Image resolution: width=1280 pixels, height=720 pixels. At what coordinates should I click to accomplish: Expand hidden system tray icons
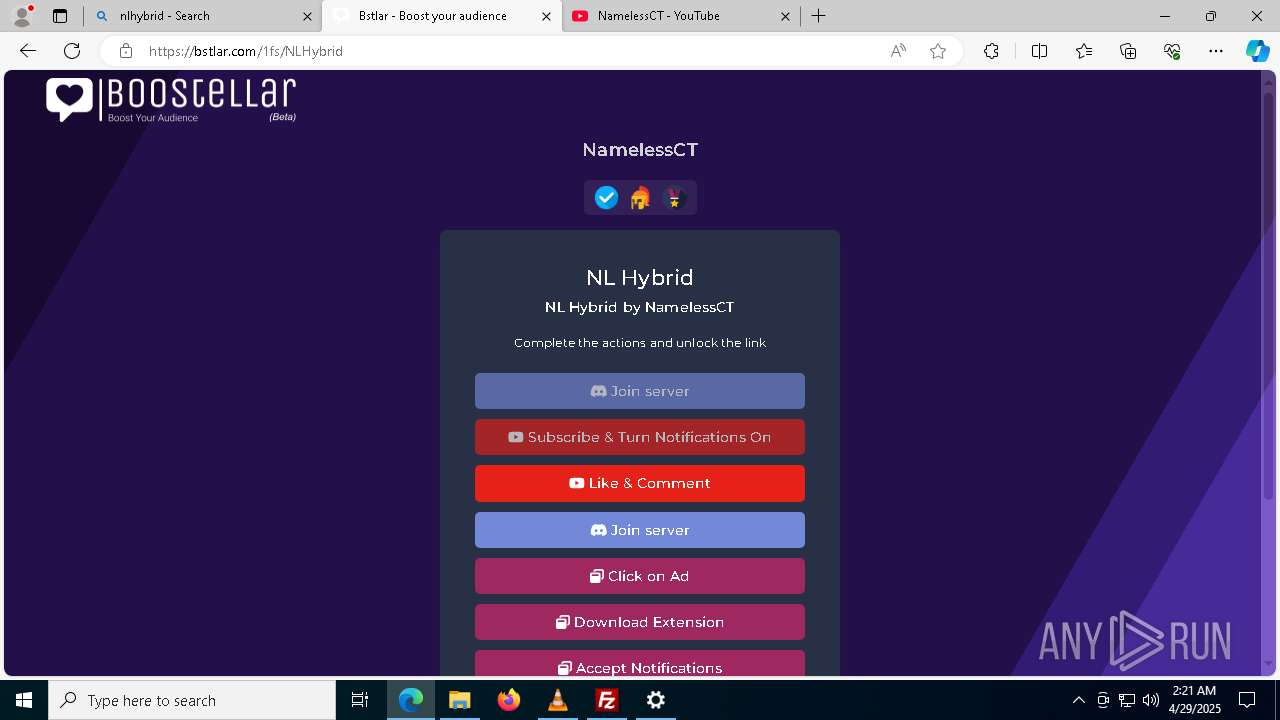[1078, 700]
